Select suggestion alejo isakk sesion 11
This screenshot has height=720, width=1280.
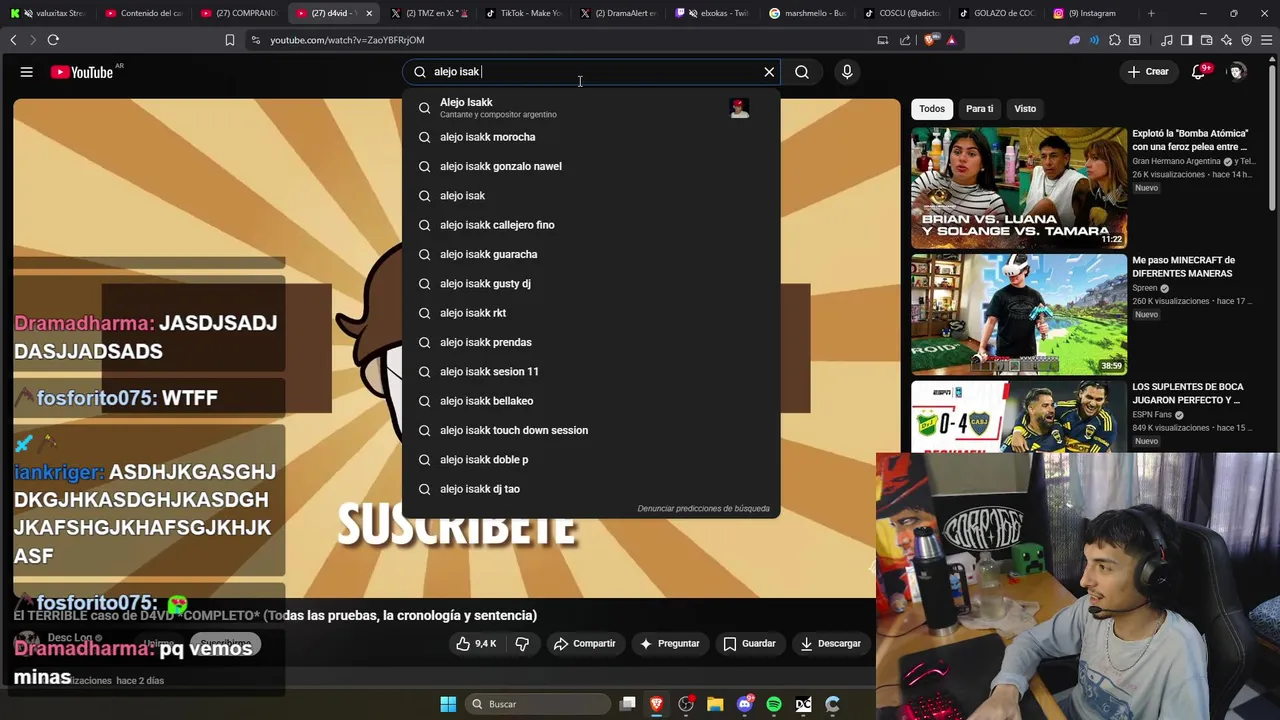pyautogui.click(x=590, y=371)
